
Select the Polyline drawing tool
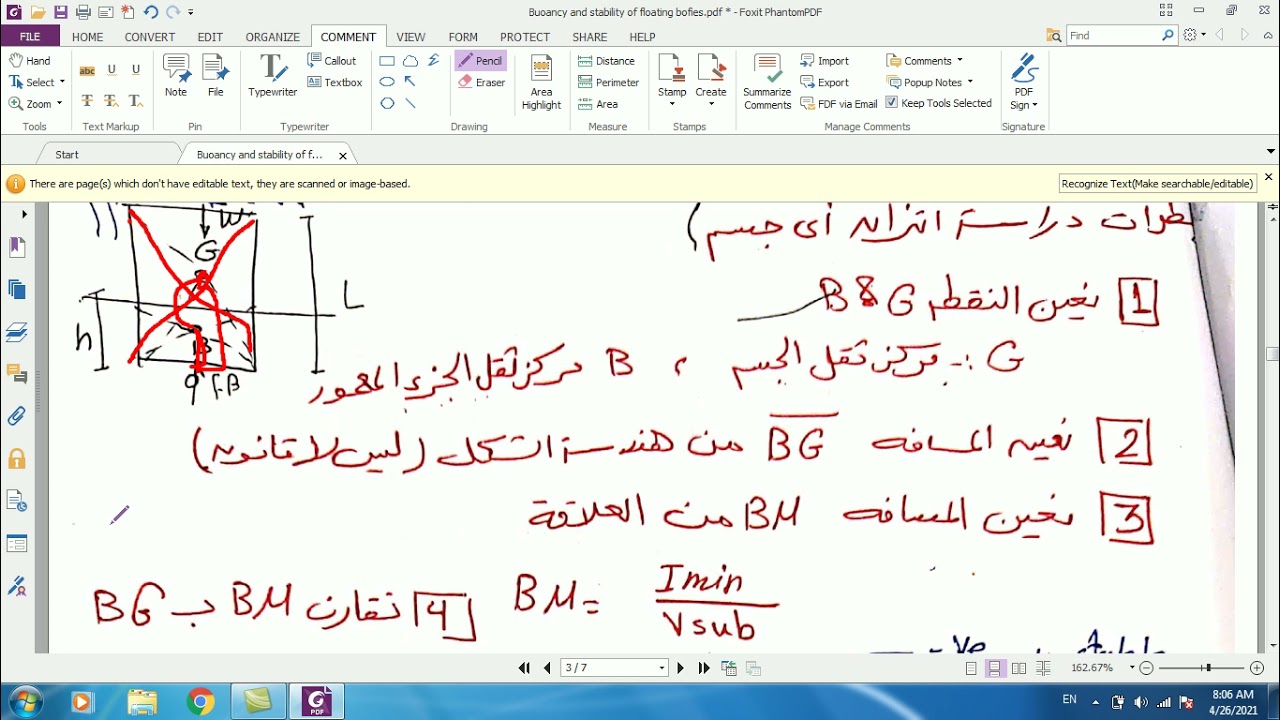433,61
